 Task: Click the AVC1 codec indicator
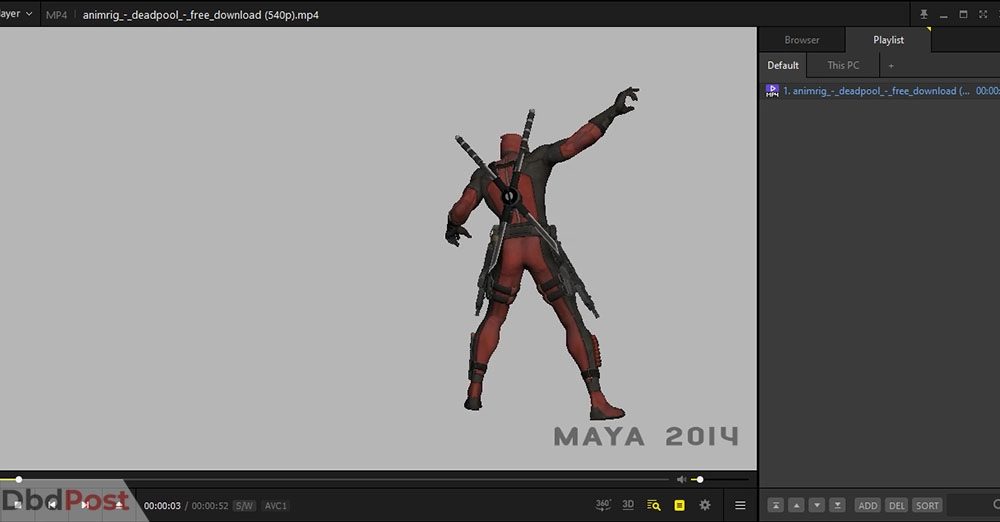click(276, 505)
